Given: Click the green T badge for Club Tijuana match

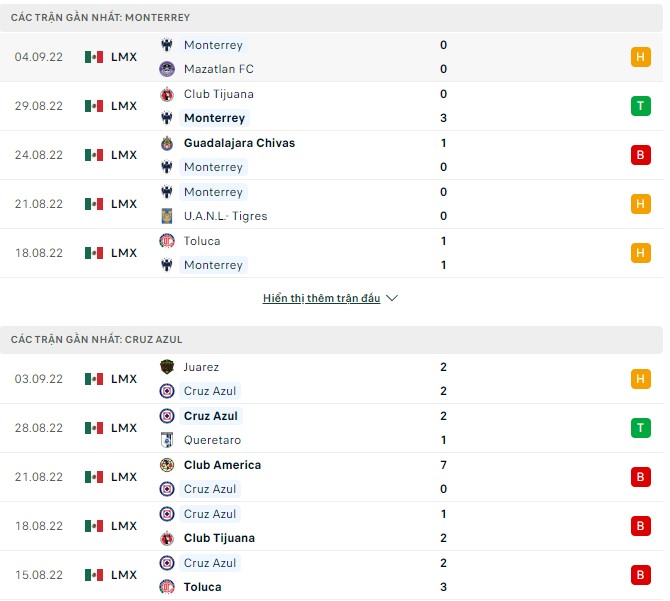Looking at the screenshot, I should pyautogui.click(x=640, y=106).
